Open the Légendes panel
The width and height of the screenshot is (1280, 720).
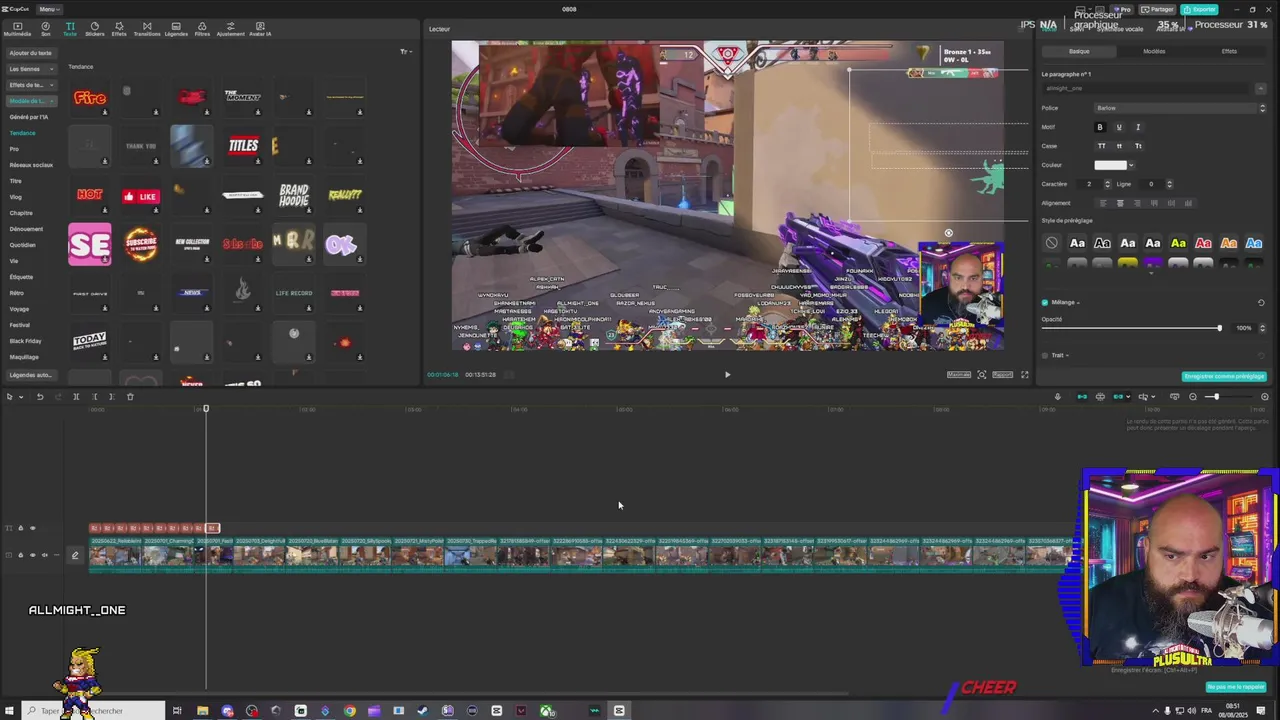tap(176, 29)
